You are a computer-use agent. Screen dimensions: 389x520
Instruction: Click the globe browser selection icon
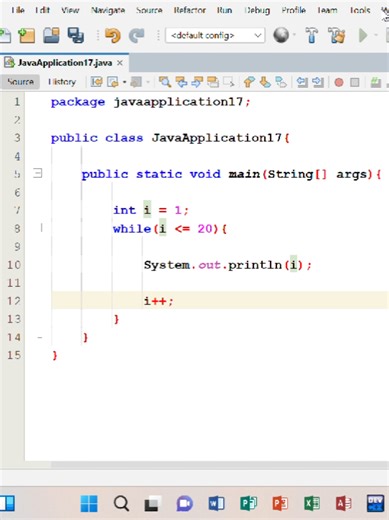pos(281,35)
